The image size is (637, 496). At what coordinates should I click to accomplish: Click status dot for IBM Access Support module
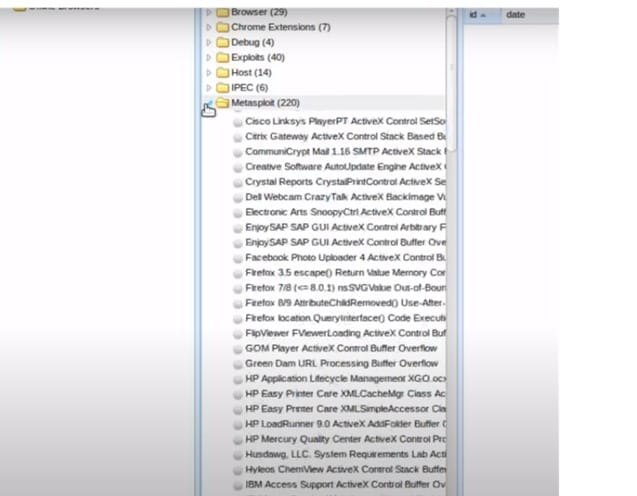[238, 485]
